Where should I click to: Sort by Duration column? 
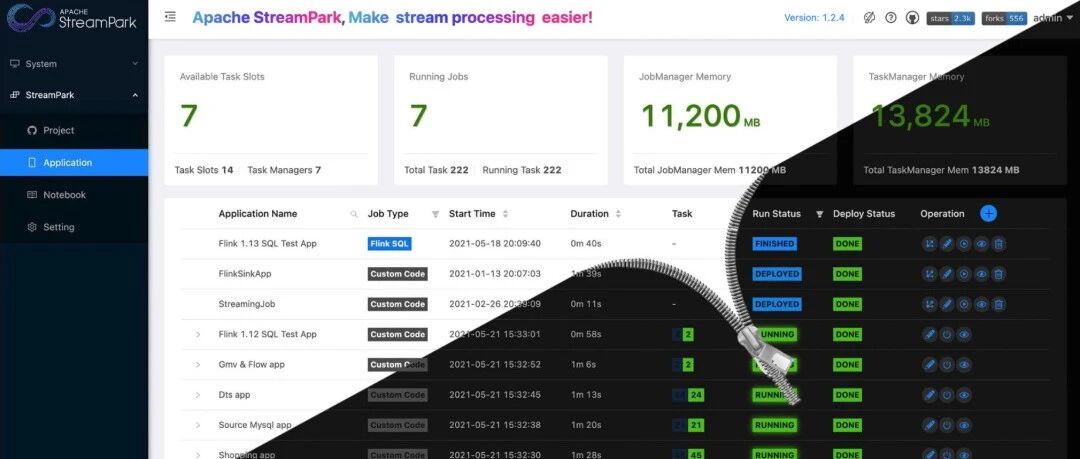point(618,214)
